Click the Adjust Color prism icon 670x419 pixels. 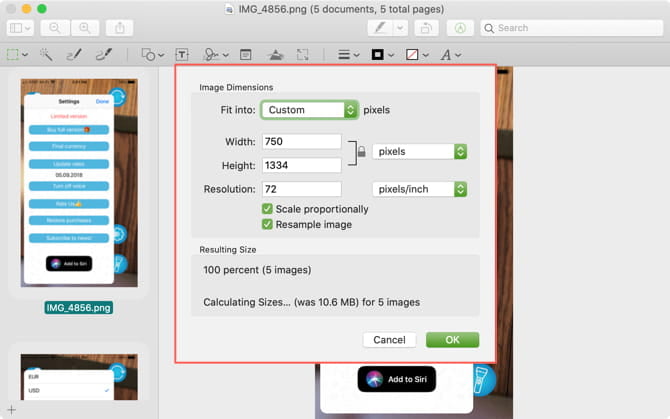pos(276,55)
